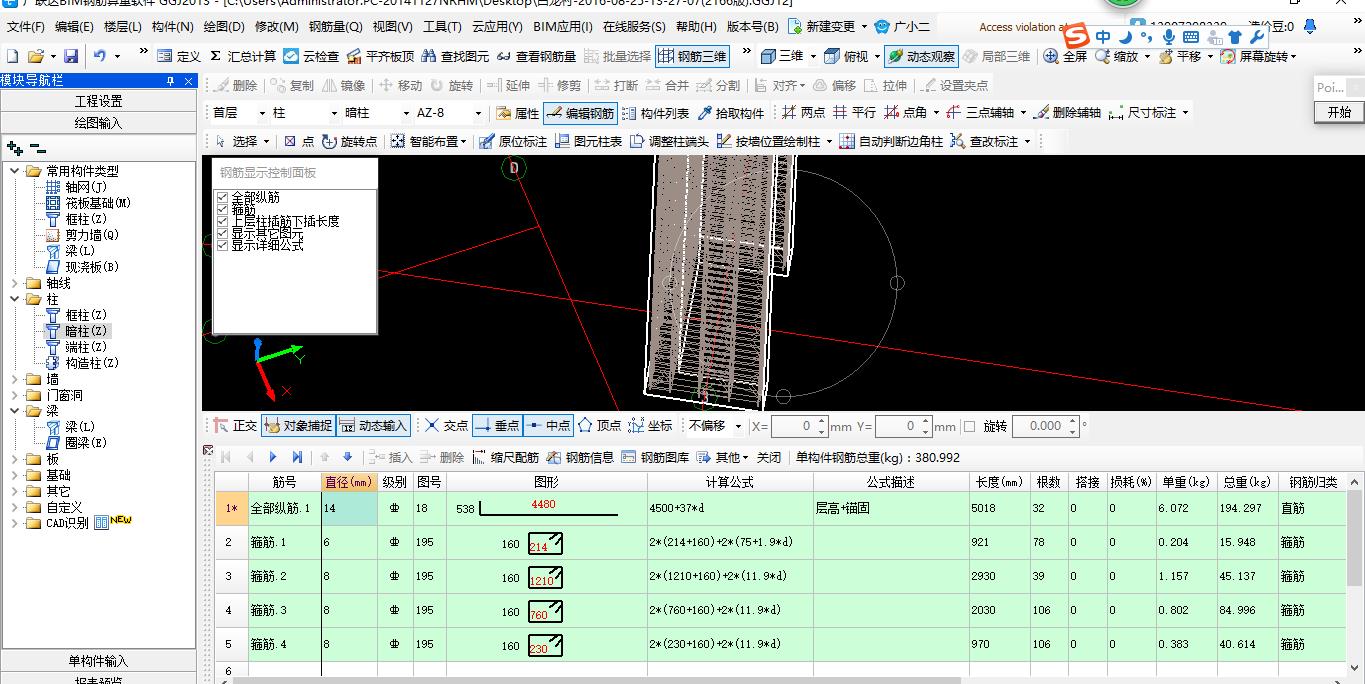Click 原位标注 in-place annotation
The width and height of the screenshot is (1365, 684).
(513, 142)
